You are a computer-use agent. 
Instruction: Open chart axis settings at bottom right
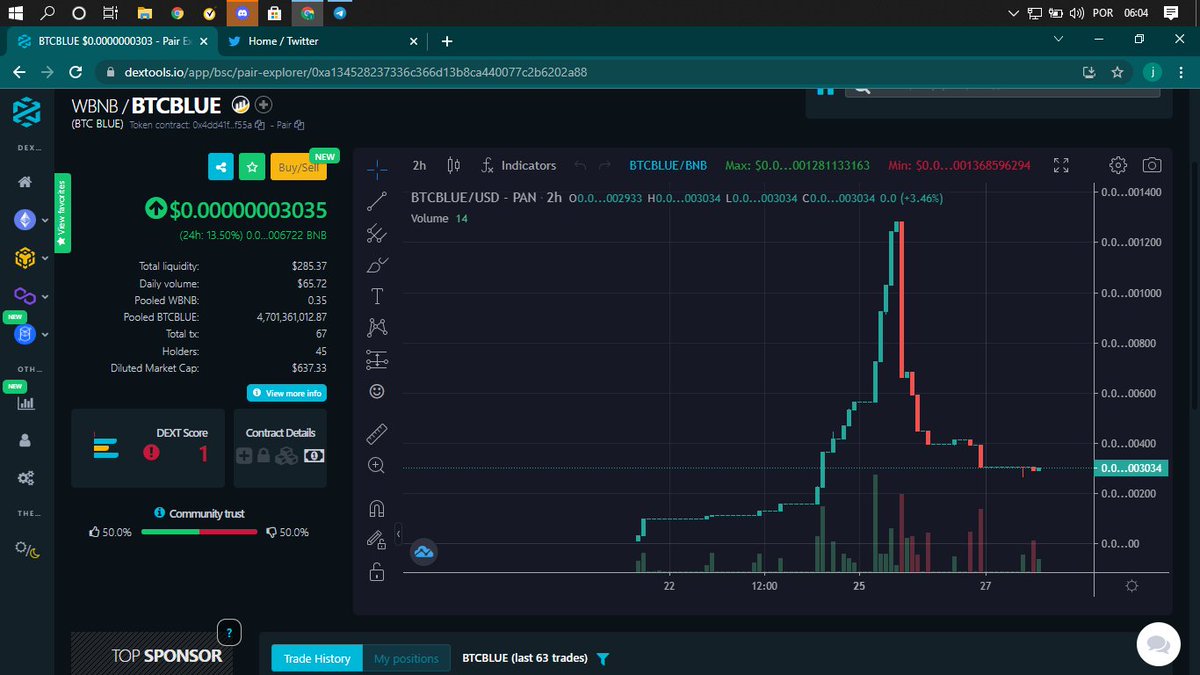click(x=1132, y=586)
